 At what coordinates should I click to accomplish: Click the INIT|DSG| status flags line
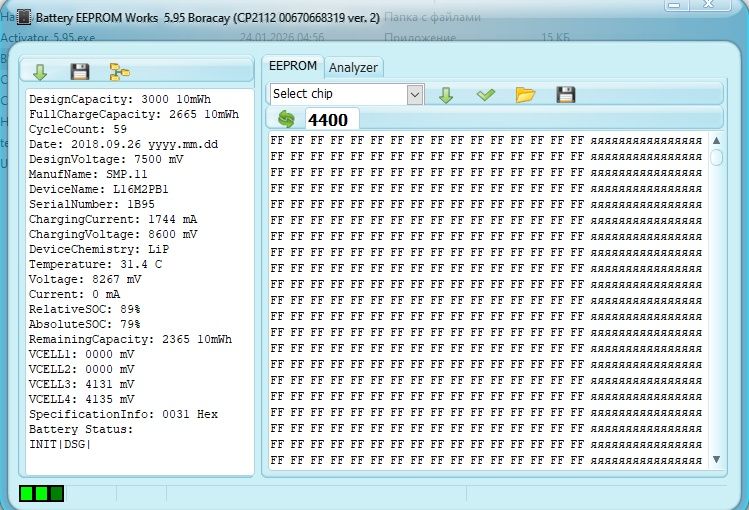point(60,444)
